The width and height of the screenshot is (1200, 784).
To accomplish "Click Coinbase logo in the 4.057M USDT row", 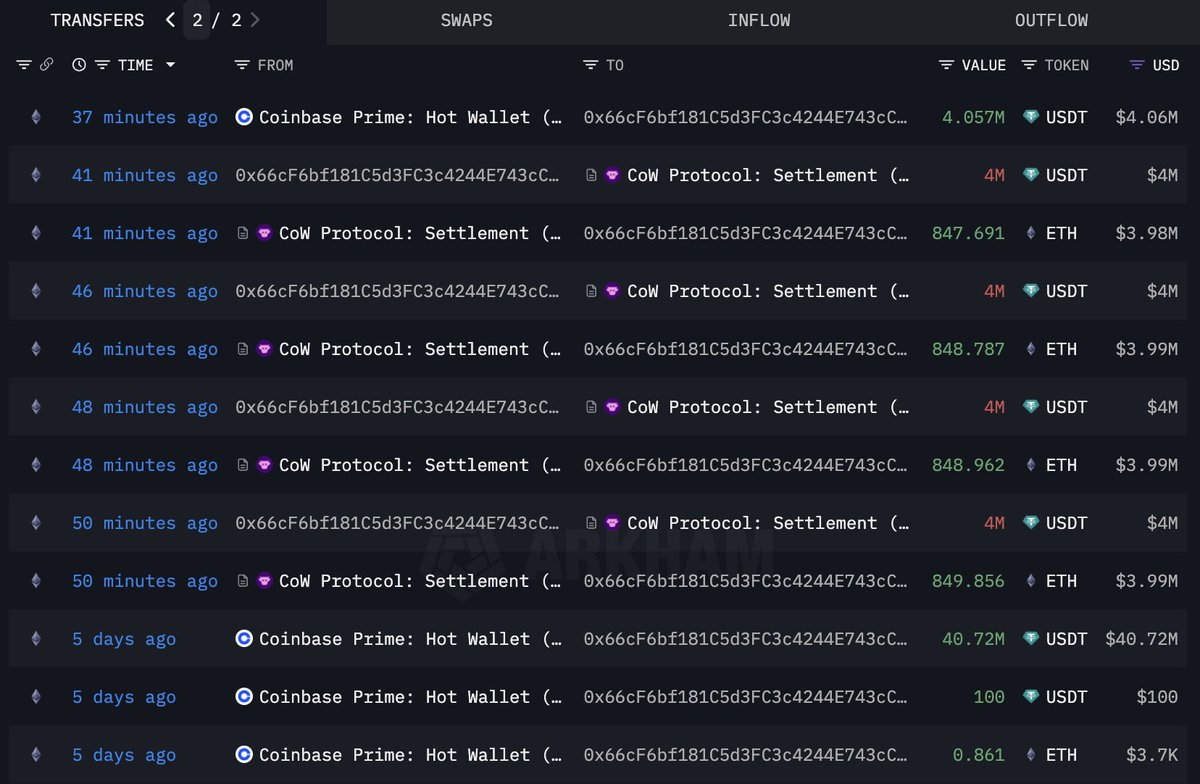I will point(244,117).
